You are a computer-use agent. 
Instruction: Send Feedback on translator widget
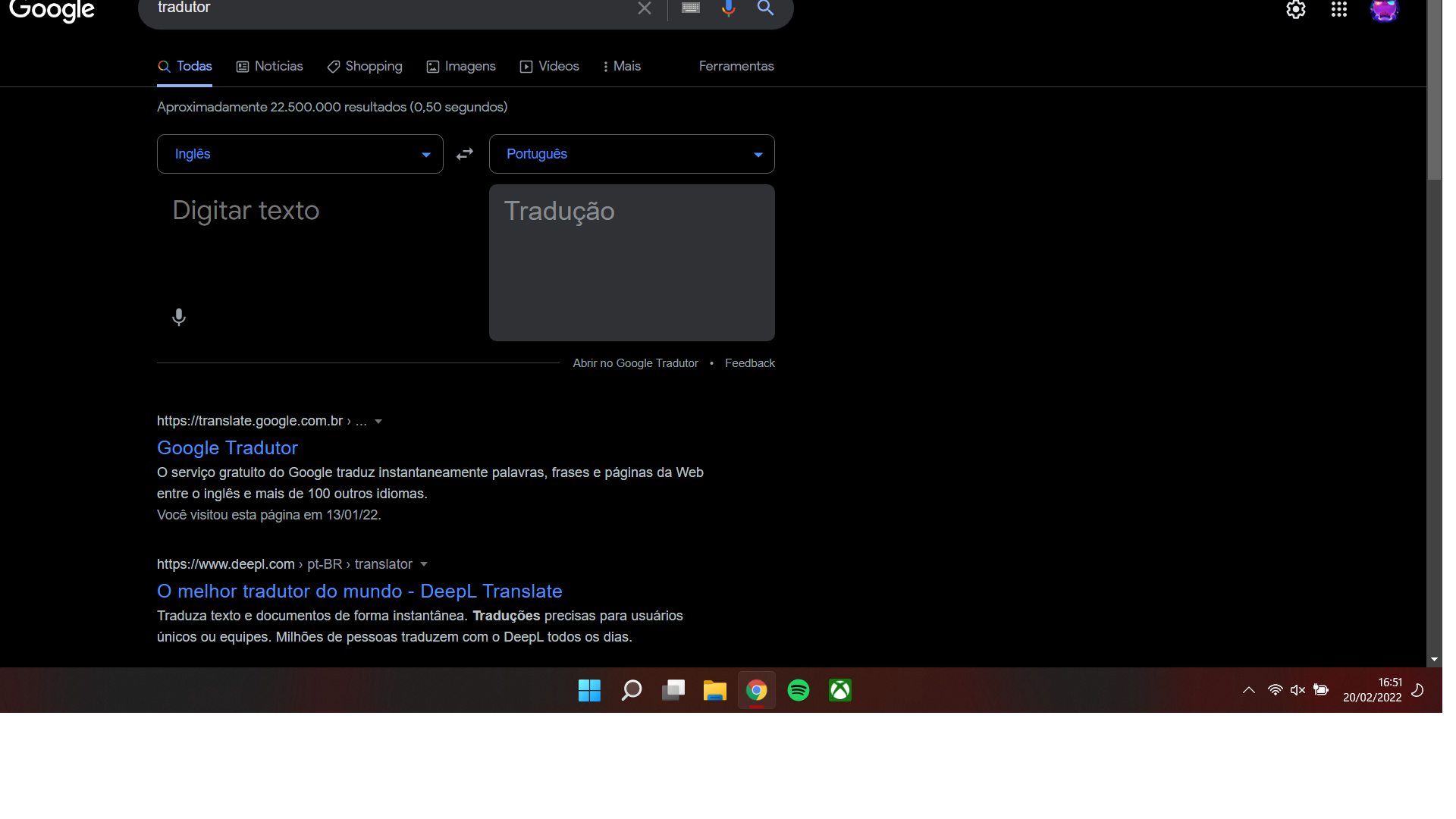pyautogui.click(x=750, y=363)
